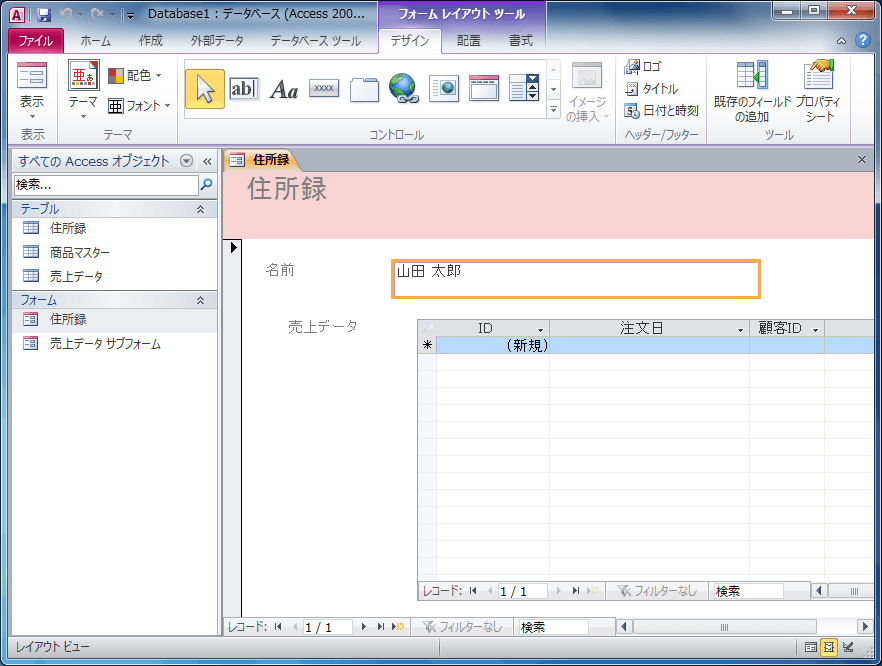Add a タイトル to the form
Image resolution: width=882 pixels, height=666 pixels.
click(651, 88)
